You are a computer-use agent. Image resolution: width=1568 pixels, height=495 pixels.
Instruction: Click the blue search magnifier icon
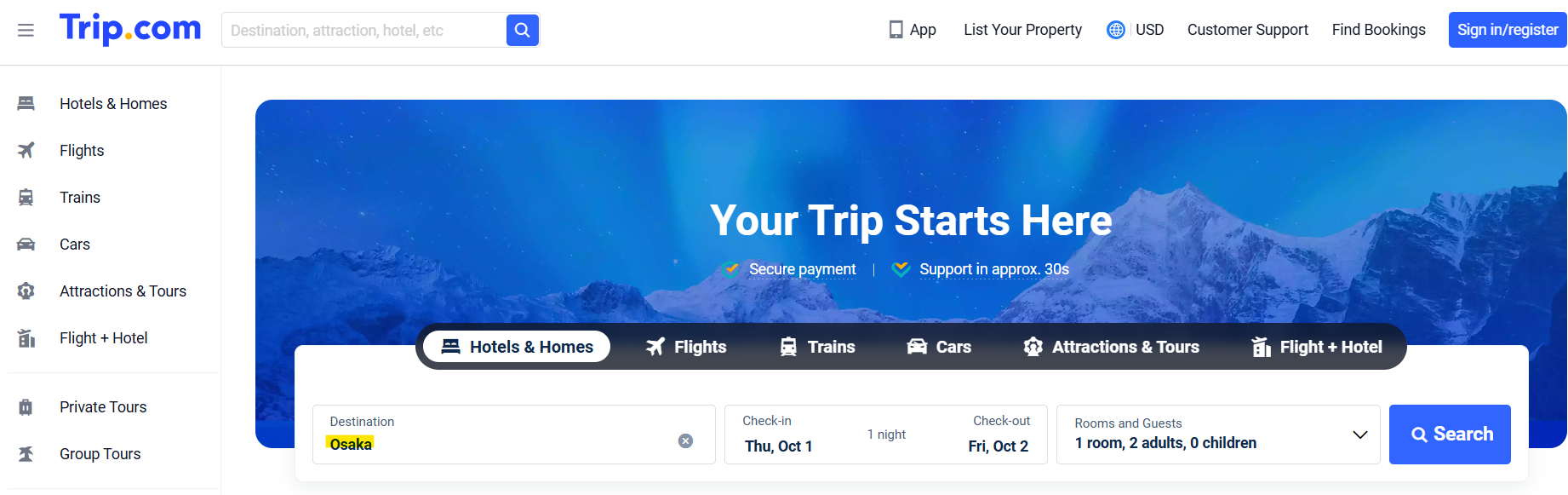[x=523, y=31]
